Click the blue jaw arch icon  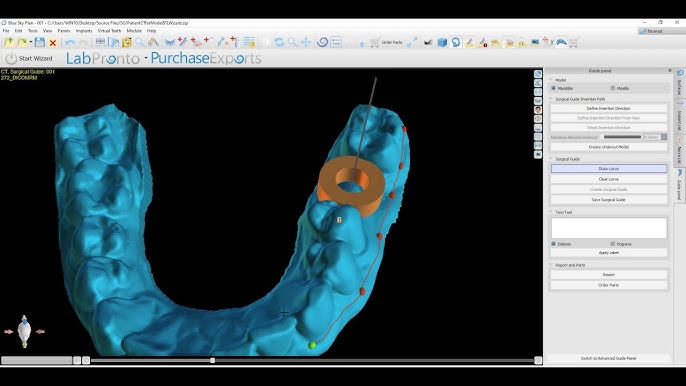pyautogui.click(x=169, y=42)
